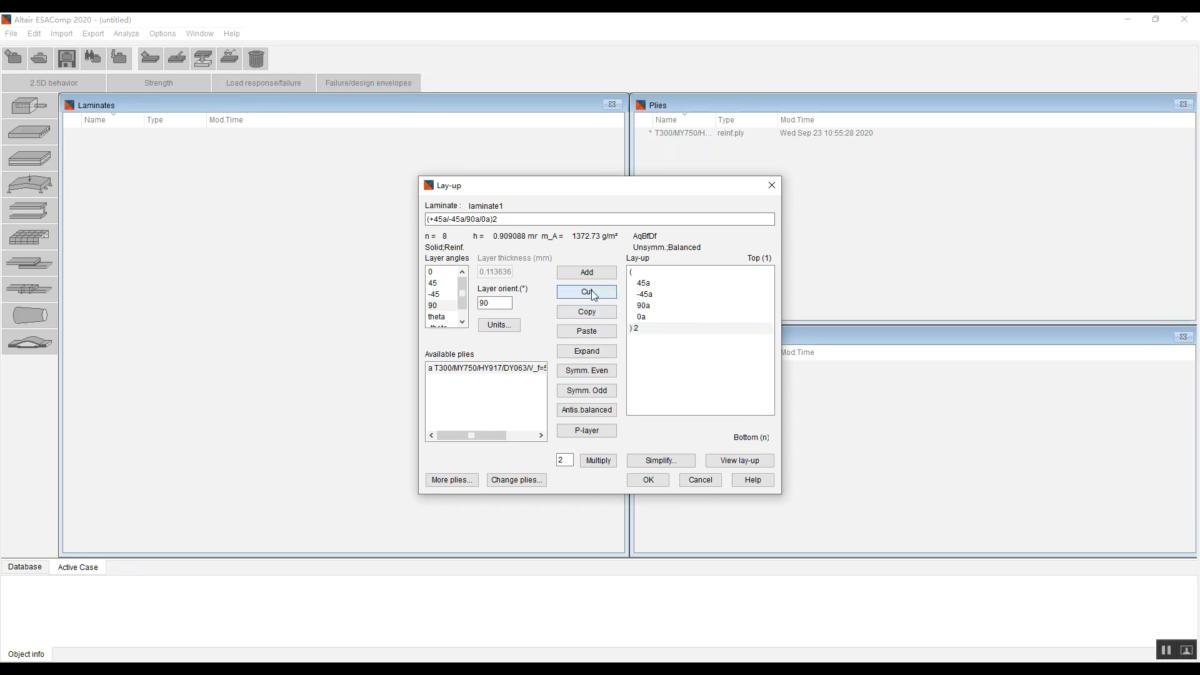1200x675 pixels.
Task: Select the single ply plate sidebar icon
Action: [30, 132]
